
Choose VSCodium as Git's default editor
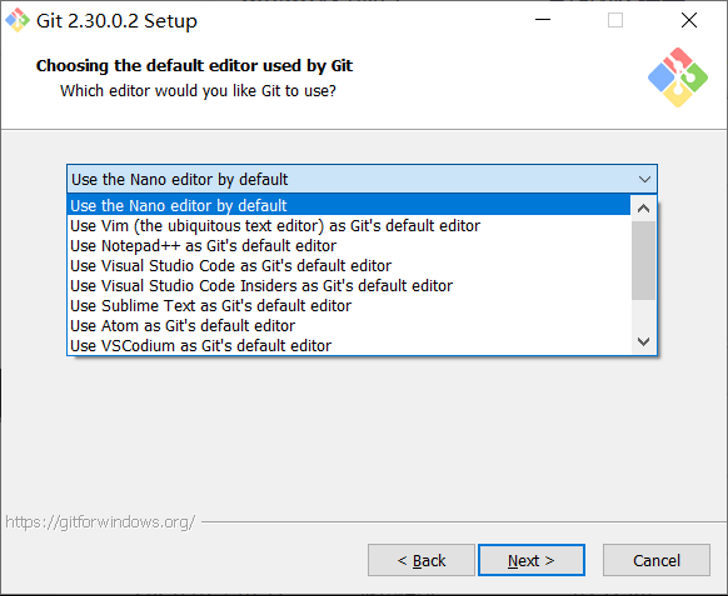click(x=201, y=346)
